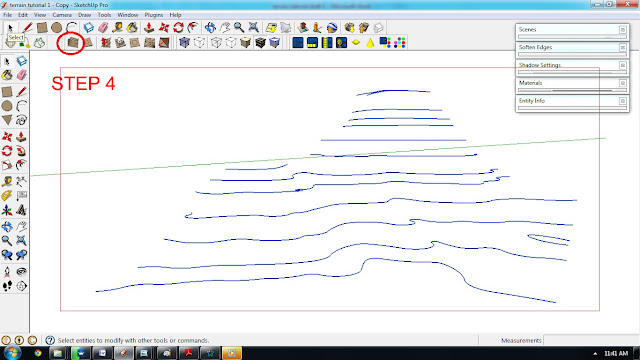Screen dimensions: 640x360
Task: Click inside the Measurements input box
Action: pos(591,340)
